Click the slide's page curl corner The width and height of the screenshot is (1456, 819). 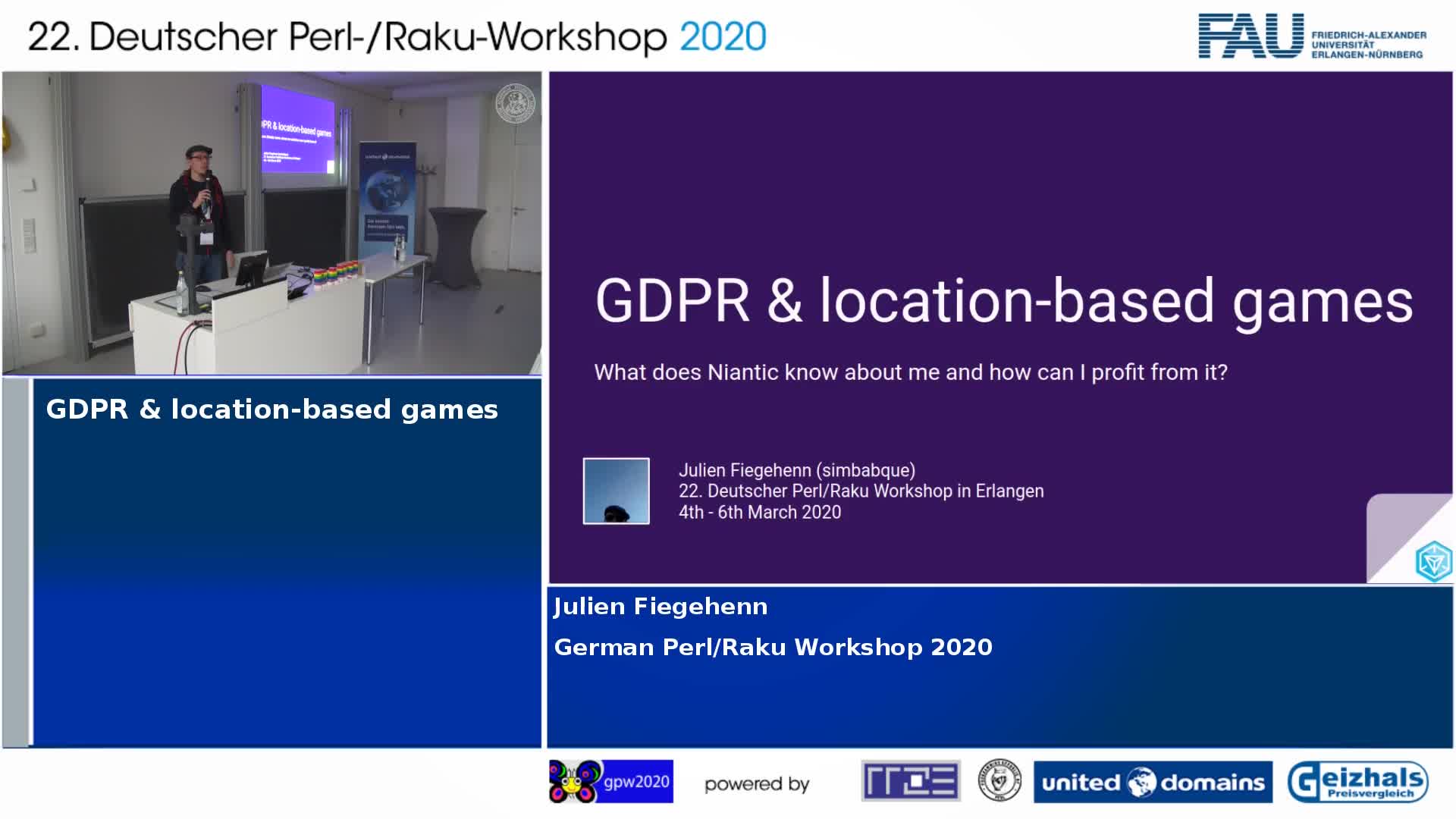point(1394,523)
